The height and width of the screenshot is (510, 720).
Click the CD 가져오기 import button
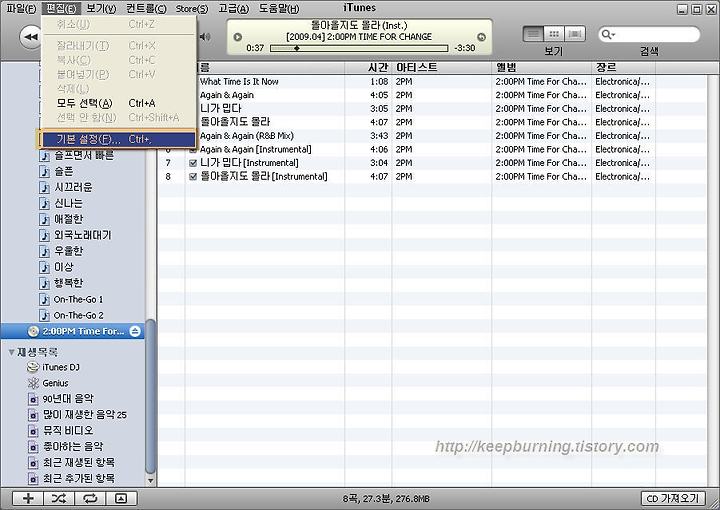pos(672,498)
